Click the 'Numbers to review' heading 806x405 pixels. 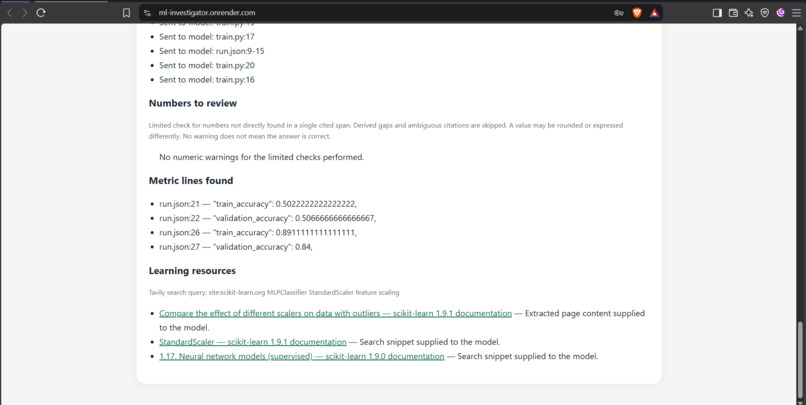pos(193,103)
